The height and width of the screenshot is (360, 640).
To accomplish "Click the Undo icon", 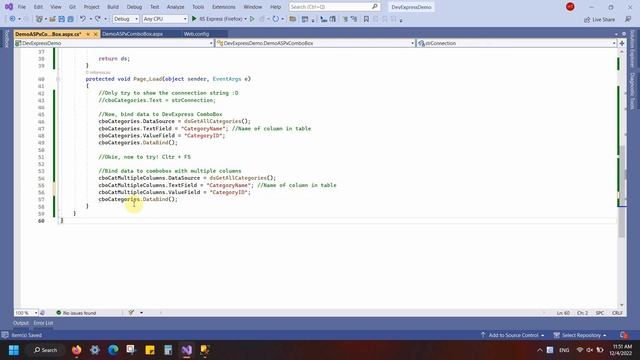I will point(83,19).
